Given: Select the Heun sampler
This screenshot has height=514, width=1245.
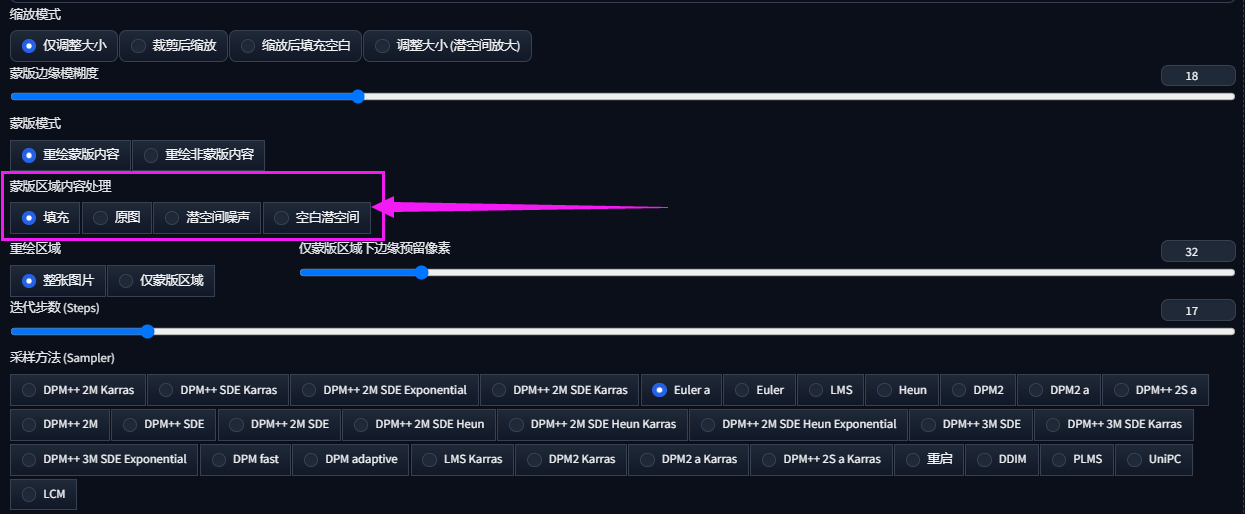Looking at the screenshot, I should click(x=903, y=390).
